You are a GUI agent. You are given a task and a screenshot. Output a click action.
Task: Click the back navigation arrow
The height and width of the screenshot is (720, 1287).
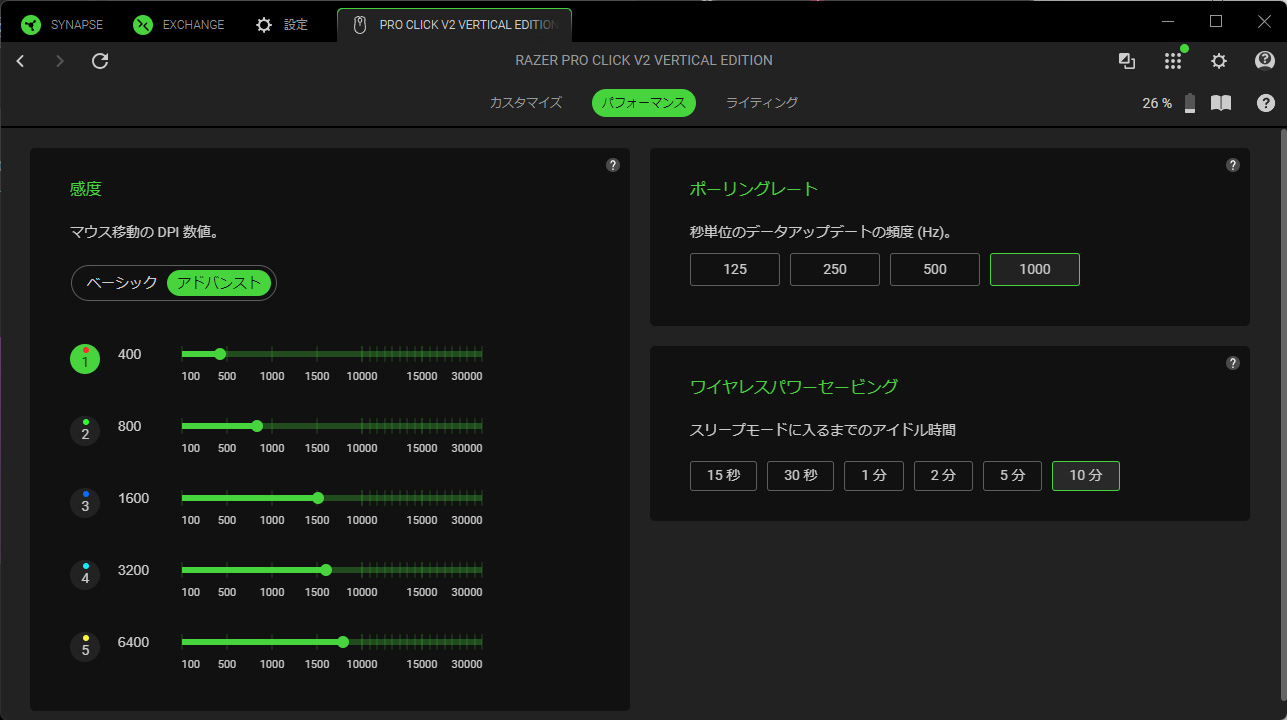coord(20,61)
